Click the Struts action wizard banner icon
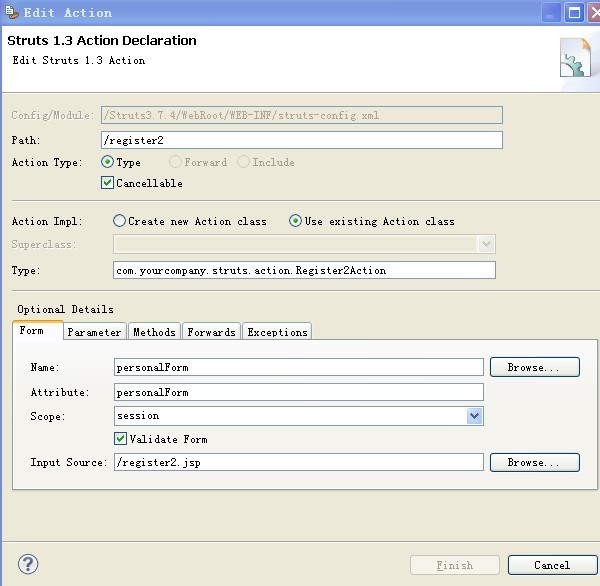Viewport: 600px width, 586px height. tap(575, 57)
